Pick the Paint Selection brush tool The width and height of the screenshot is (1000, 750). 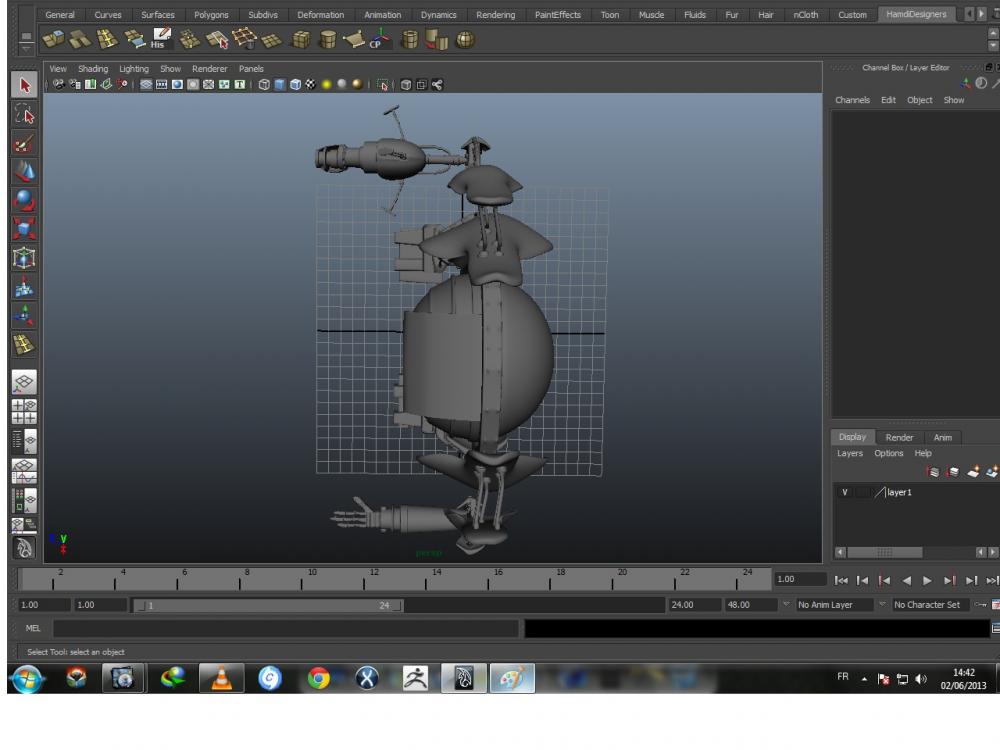tap(25, 143)
